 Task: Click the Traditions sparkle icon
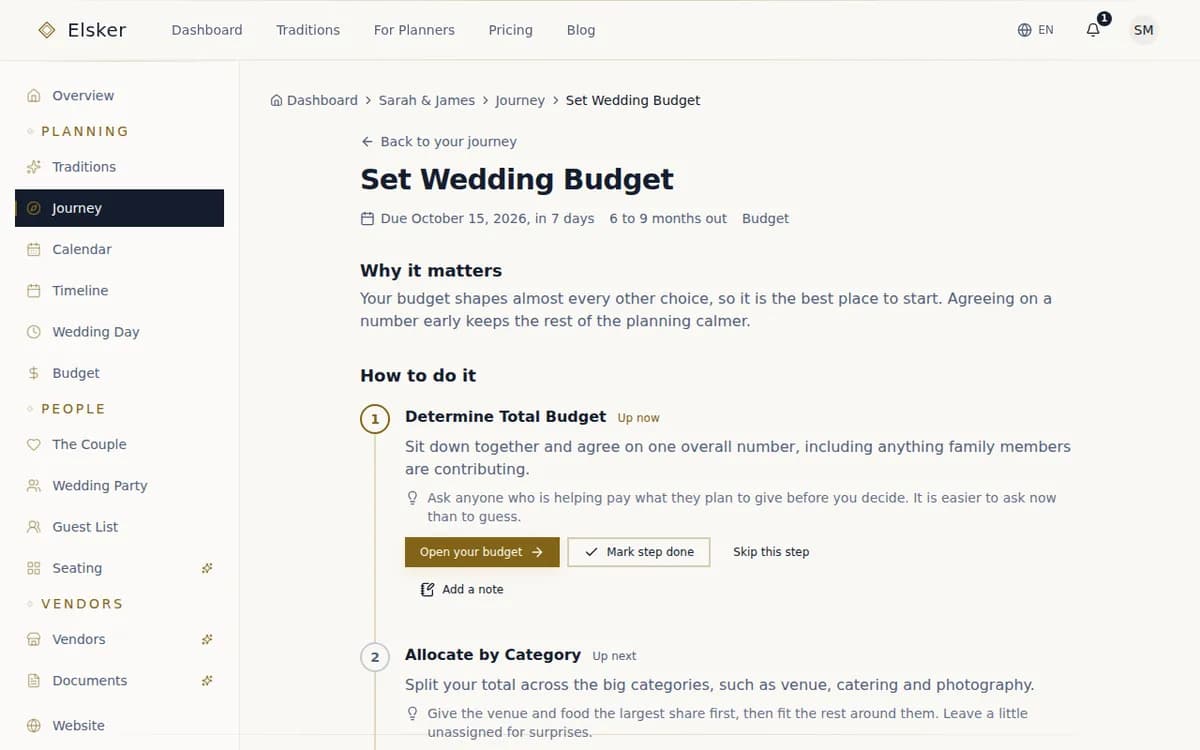(33, 167)
